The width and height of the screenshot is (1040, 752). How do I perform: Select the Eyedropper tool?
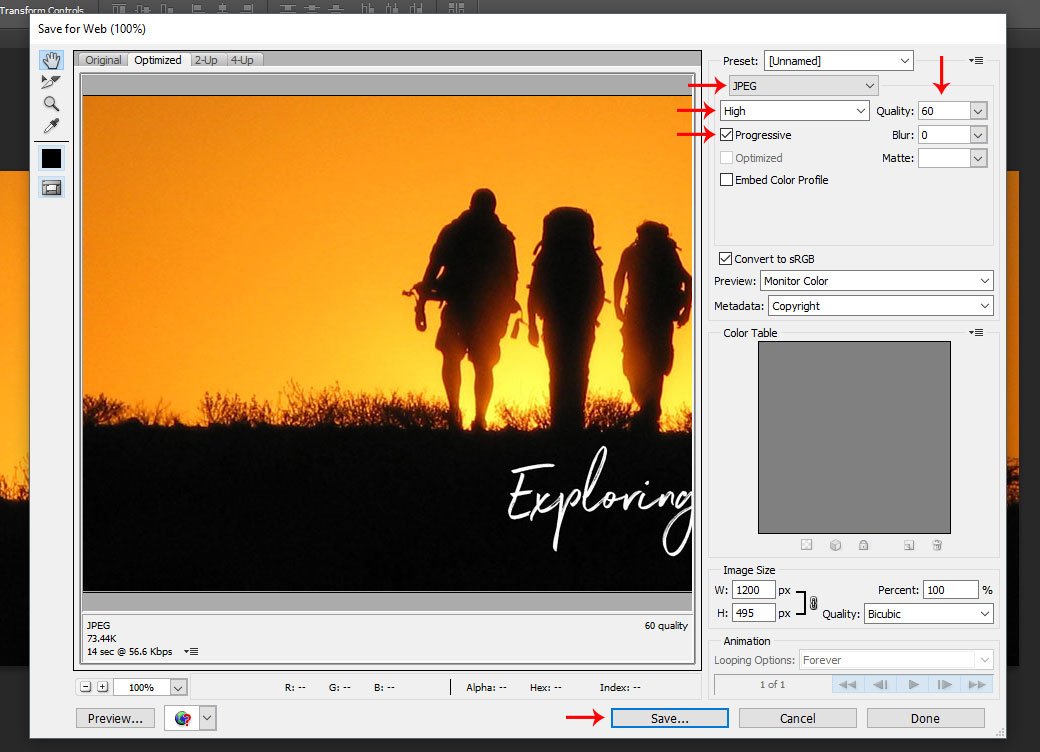(51, 125)
